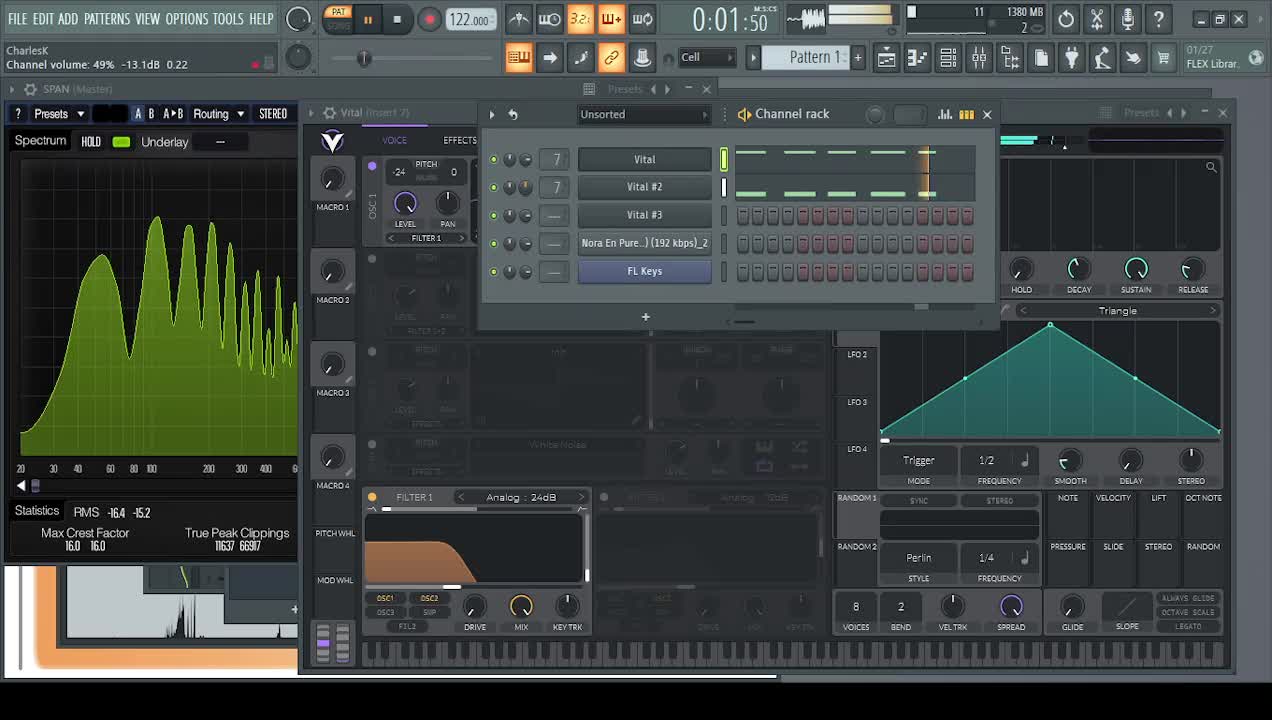Select the FL Keys channel button
This screenshot has width=1272, height=720.
[644, 271]
